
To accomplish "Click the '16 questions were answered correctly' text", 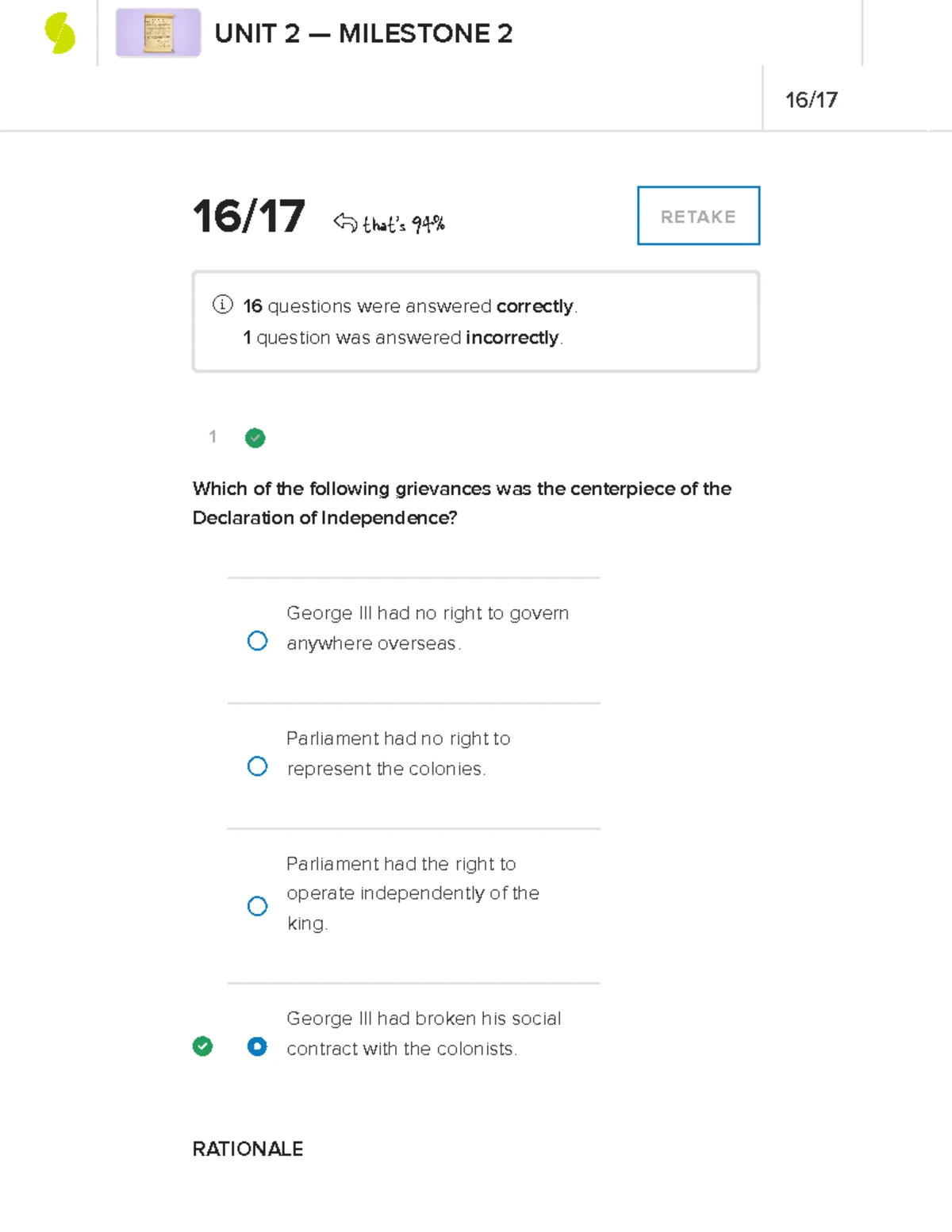I will point(410,306).
